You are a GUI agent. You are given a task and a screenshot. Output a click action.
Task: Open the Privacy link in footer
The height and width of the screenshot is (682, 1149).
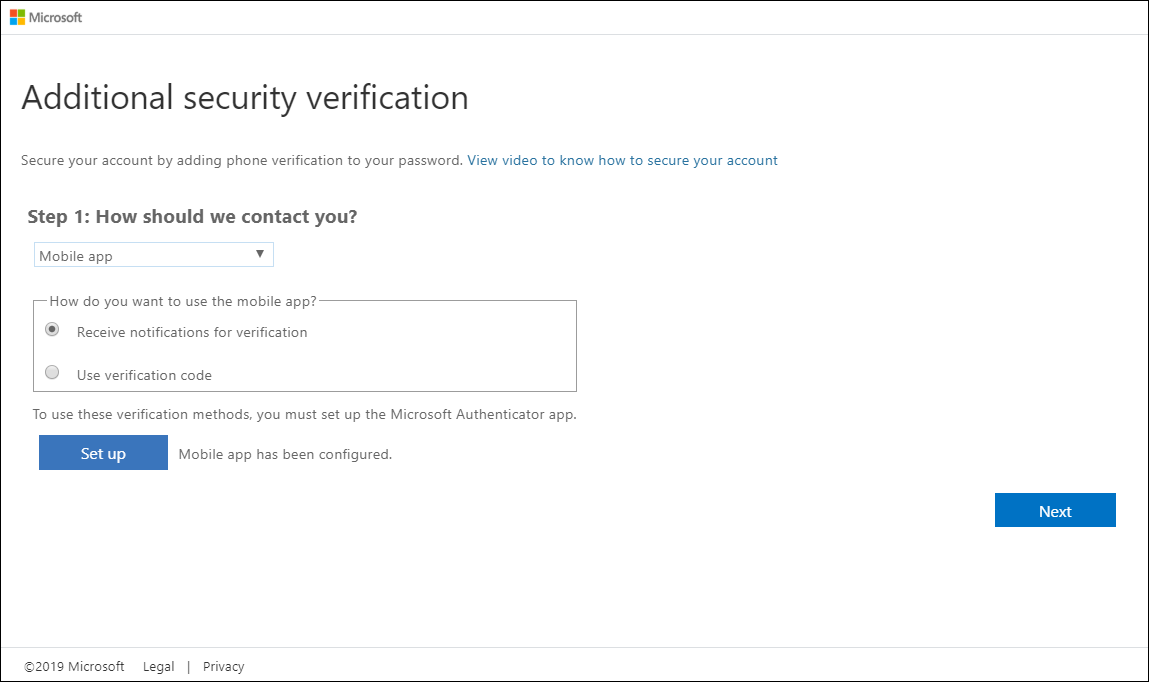[x=223, y=666]
